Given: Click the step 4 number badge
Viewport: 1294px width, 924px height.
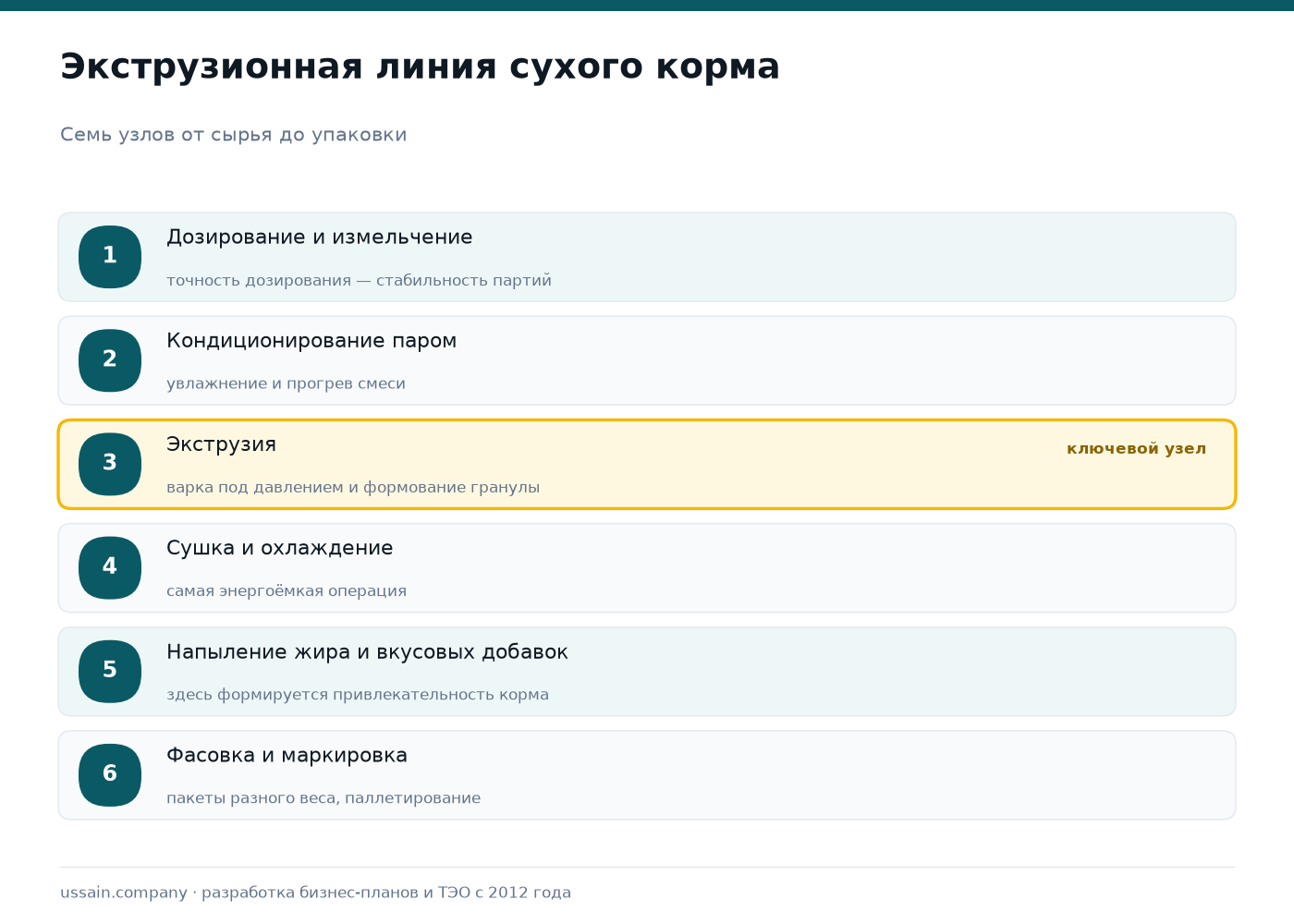Looking at the screenshot, I should click(110, 567).
